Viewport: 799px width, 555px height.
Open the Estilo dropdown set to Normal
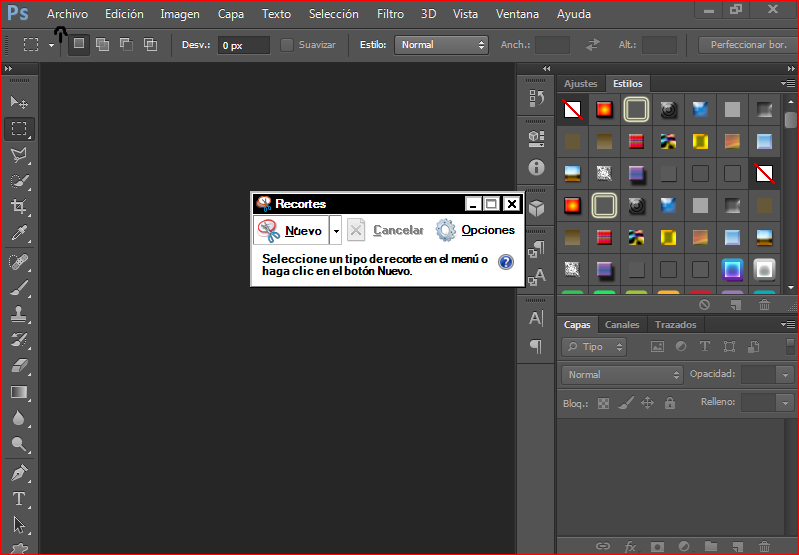pos(441,45)
